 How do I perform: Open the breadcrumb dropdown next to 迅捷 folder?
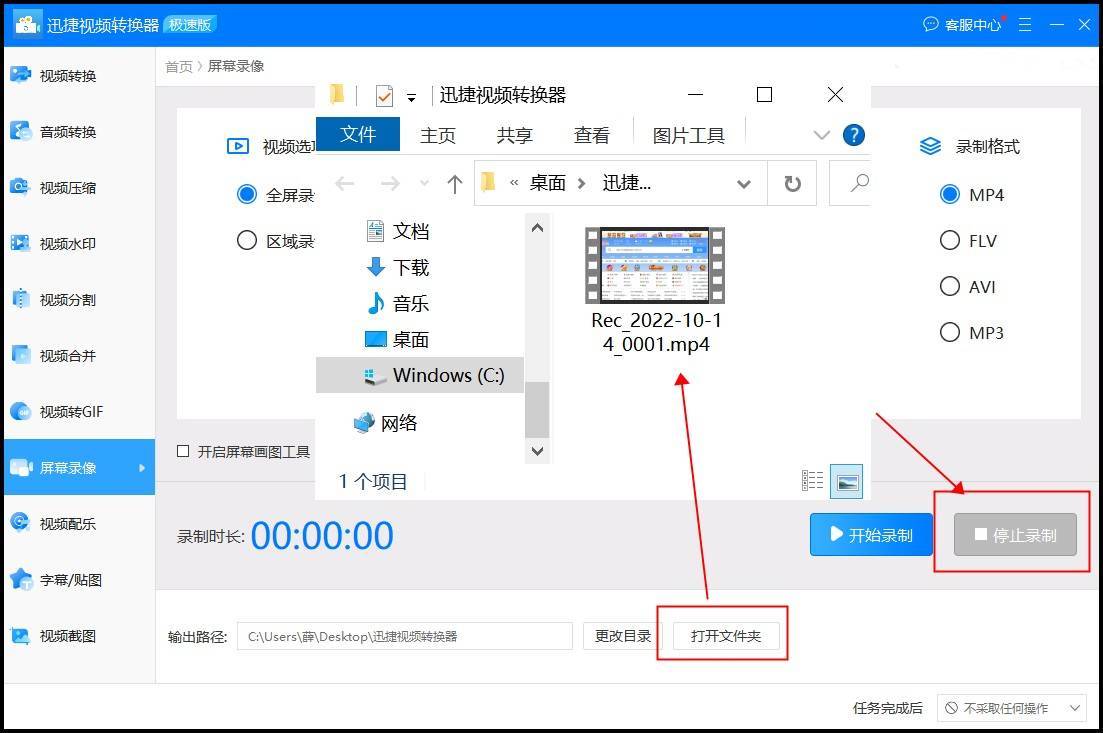pyautogui.click(x=744, y=183)
